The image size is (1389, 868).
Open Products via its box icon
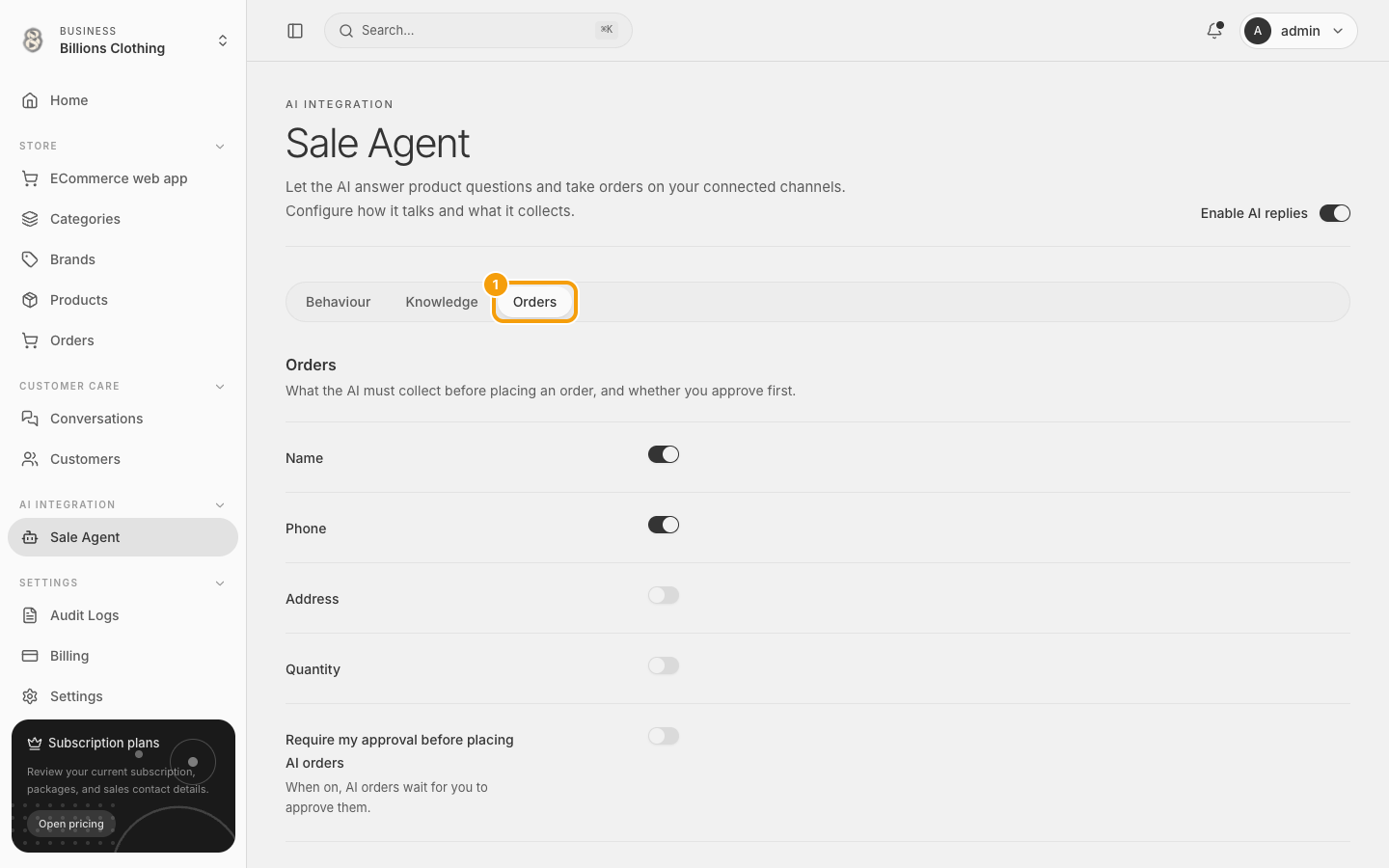coord(30,300)
